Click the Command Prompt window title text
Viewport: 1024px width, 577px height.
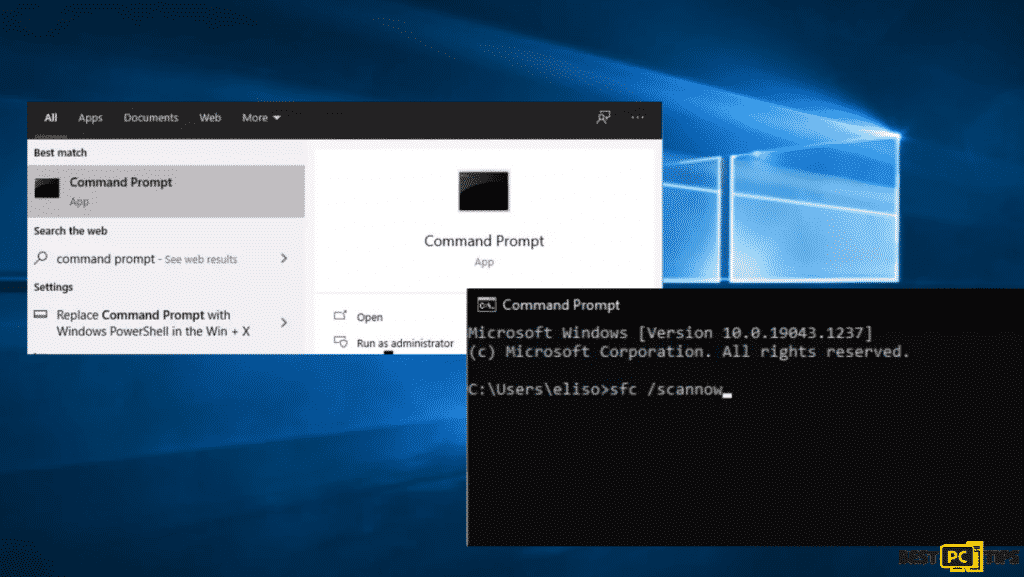561,305
